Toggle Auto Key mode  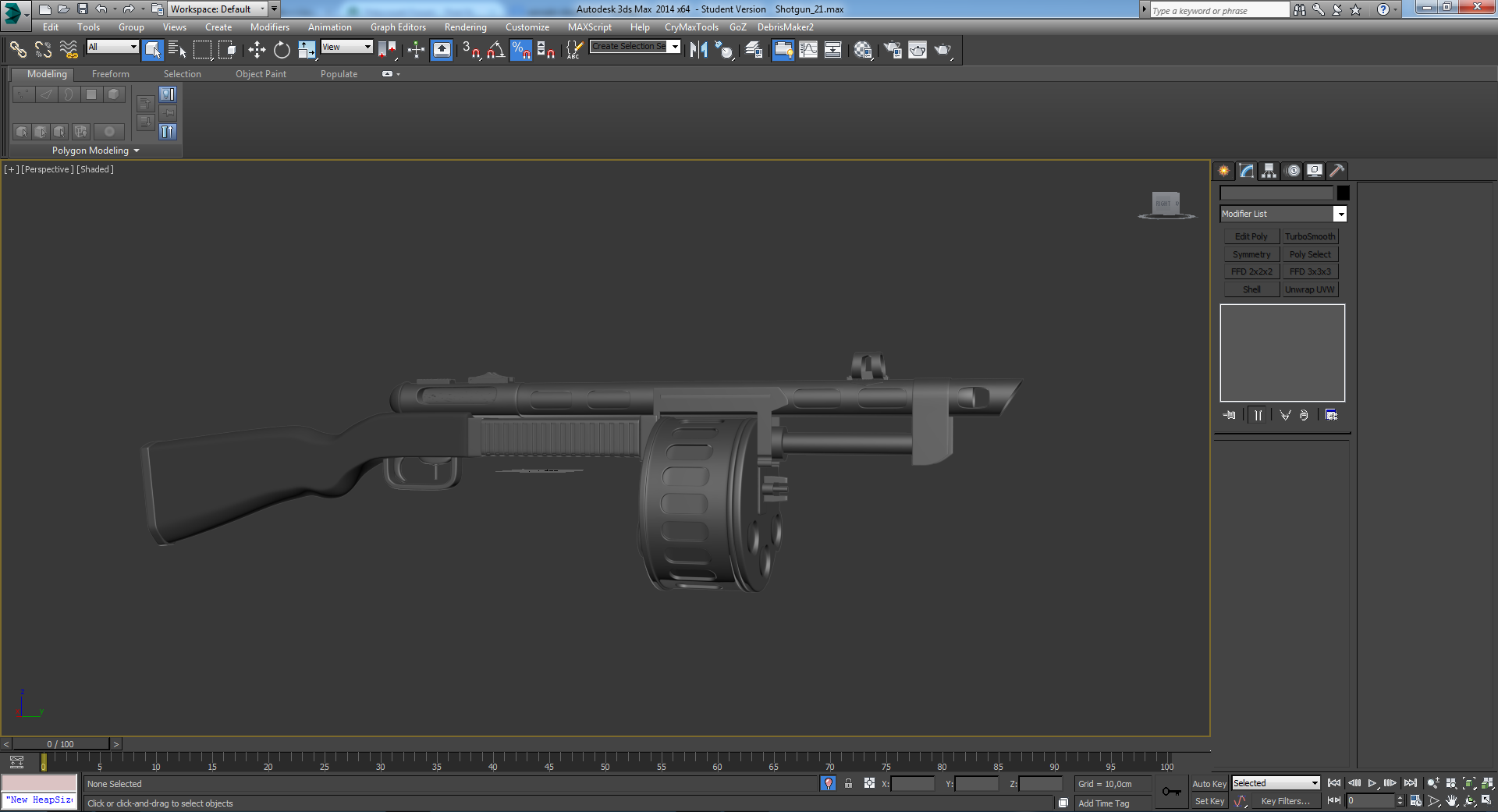click(x=1209, y=784)
